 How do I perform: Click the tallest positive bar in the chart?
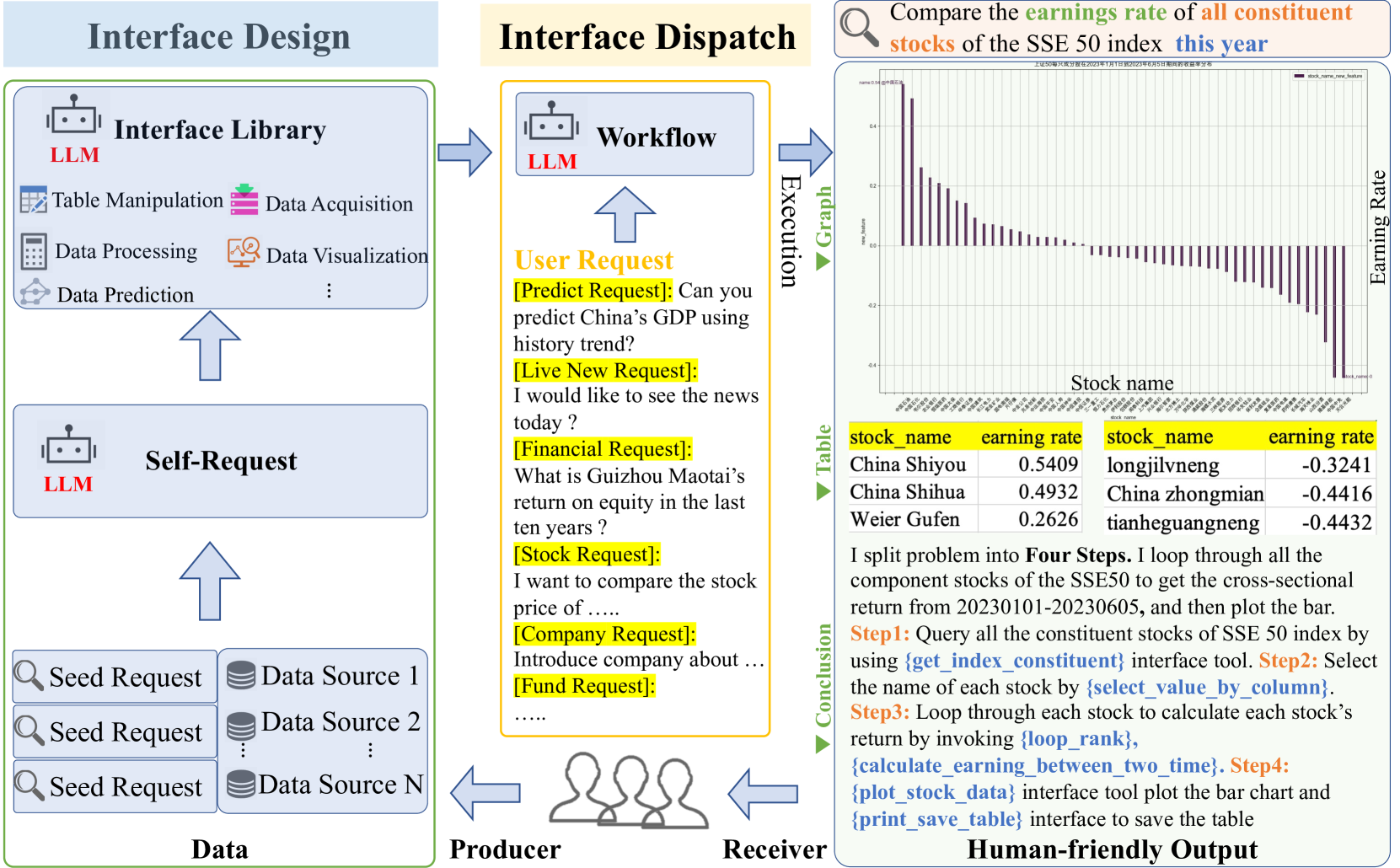coord(903,164)
